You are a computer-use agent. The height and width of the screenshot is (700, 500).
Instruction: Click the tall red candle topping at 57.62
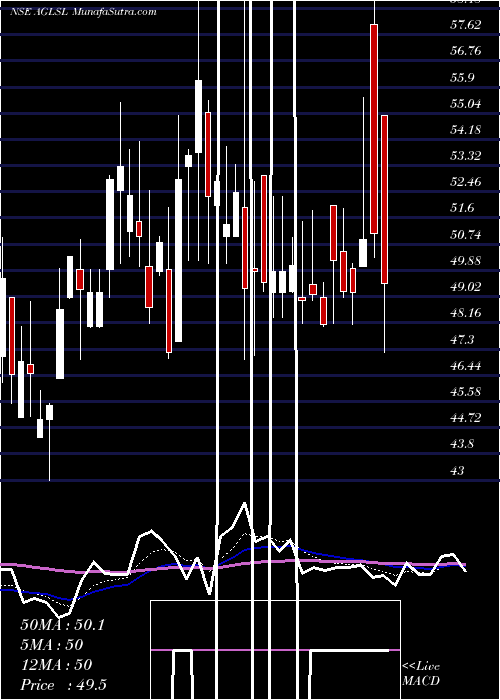[374, 129]
